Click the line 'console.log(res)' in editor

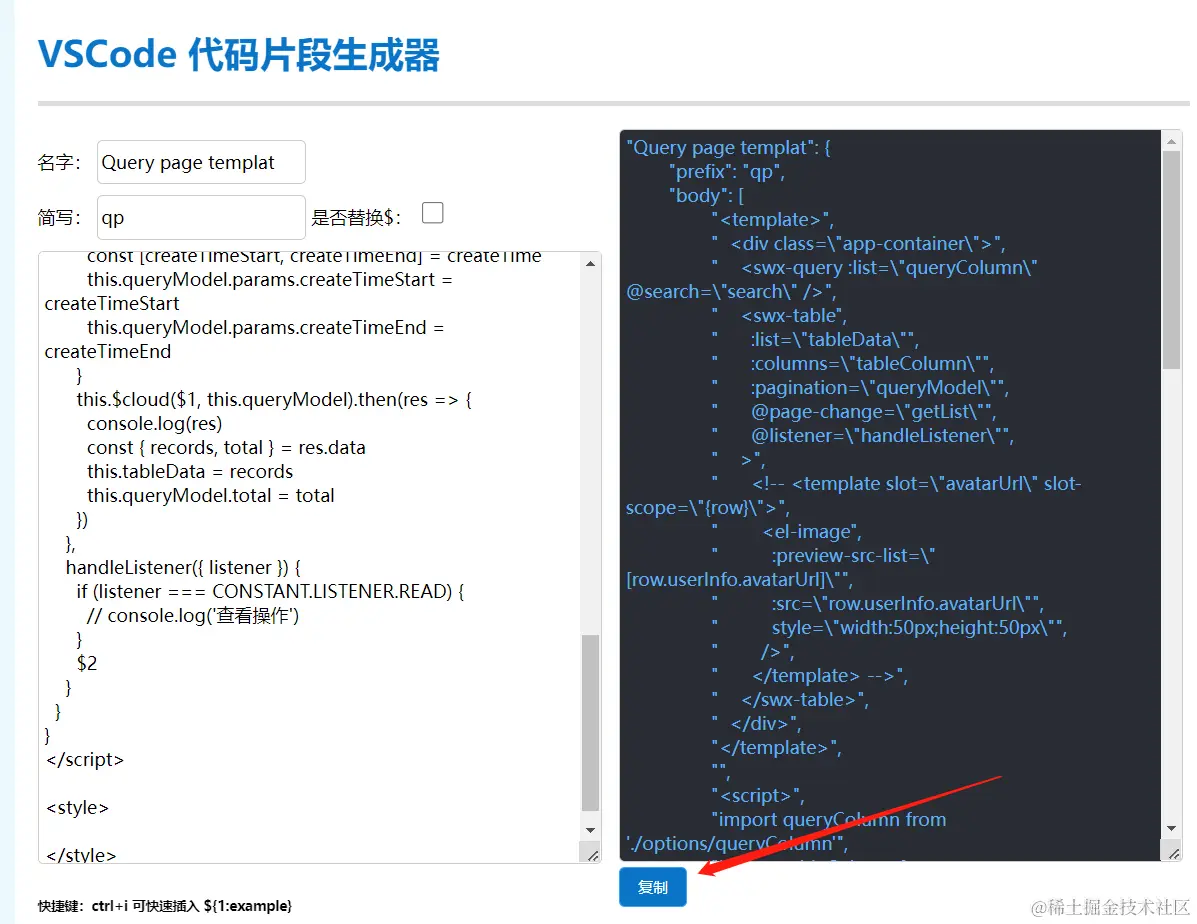(154, 423)
